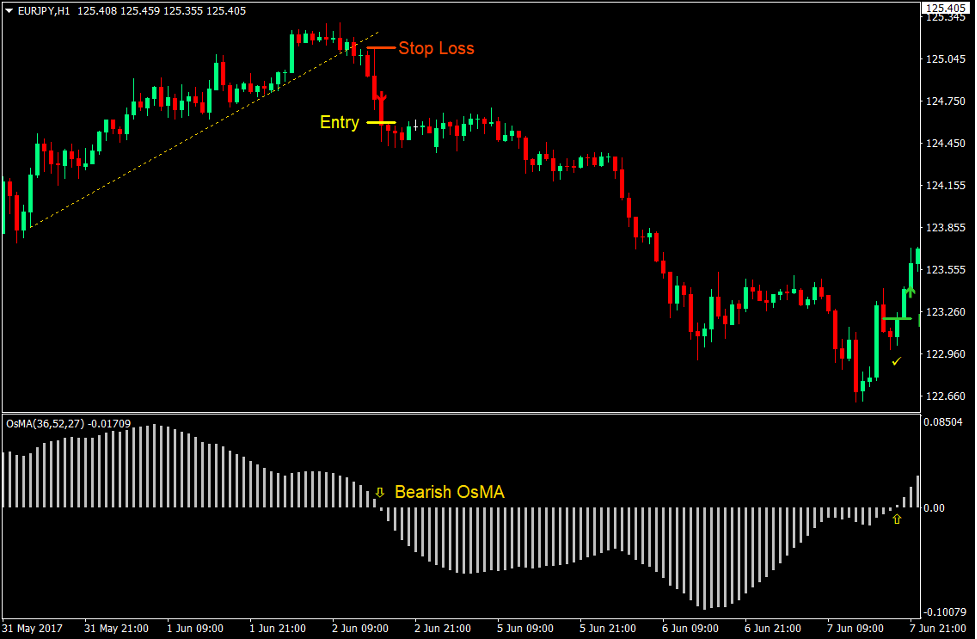The image size is (977, 639).
Task: Select the yellow Entry marker line
Action: pos(383,122)
